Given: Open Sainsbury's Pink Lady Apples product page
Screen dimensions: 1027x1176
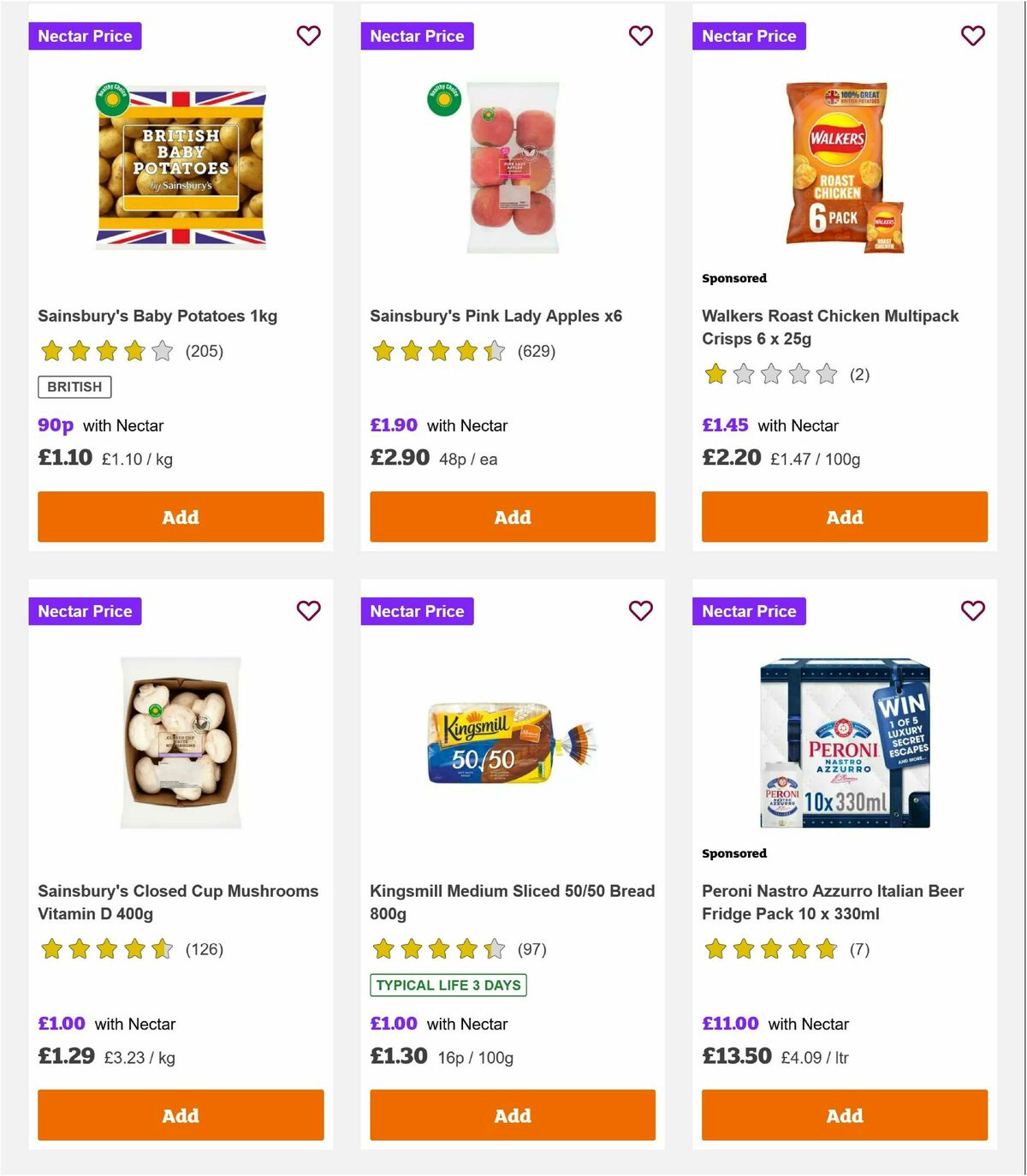Looking at the screenshot, I should [x=496, y=316].
